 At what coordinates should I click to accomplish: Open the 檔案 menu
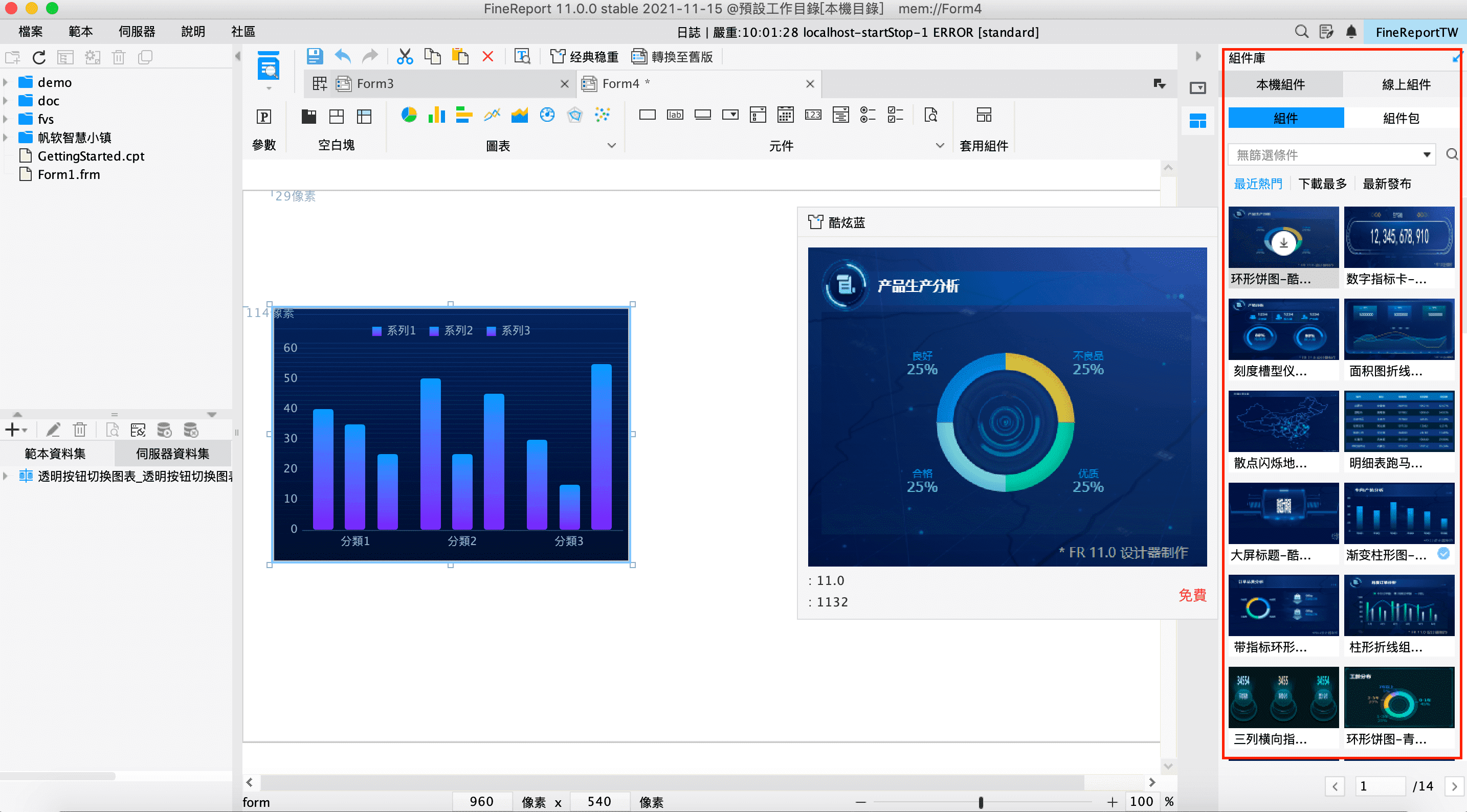pos(31,31)
